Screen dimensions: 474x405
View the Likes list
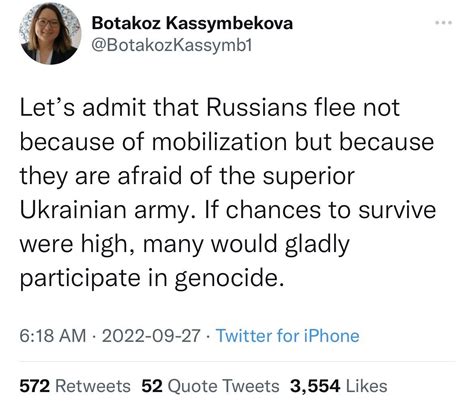[x=338, y=386]
